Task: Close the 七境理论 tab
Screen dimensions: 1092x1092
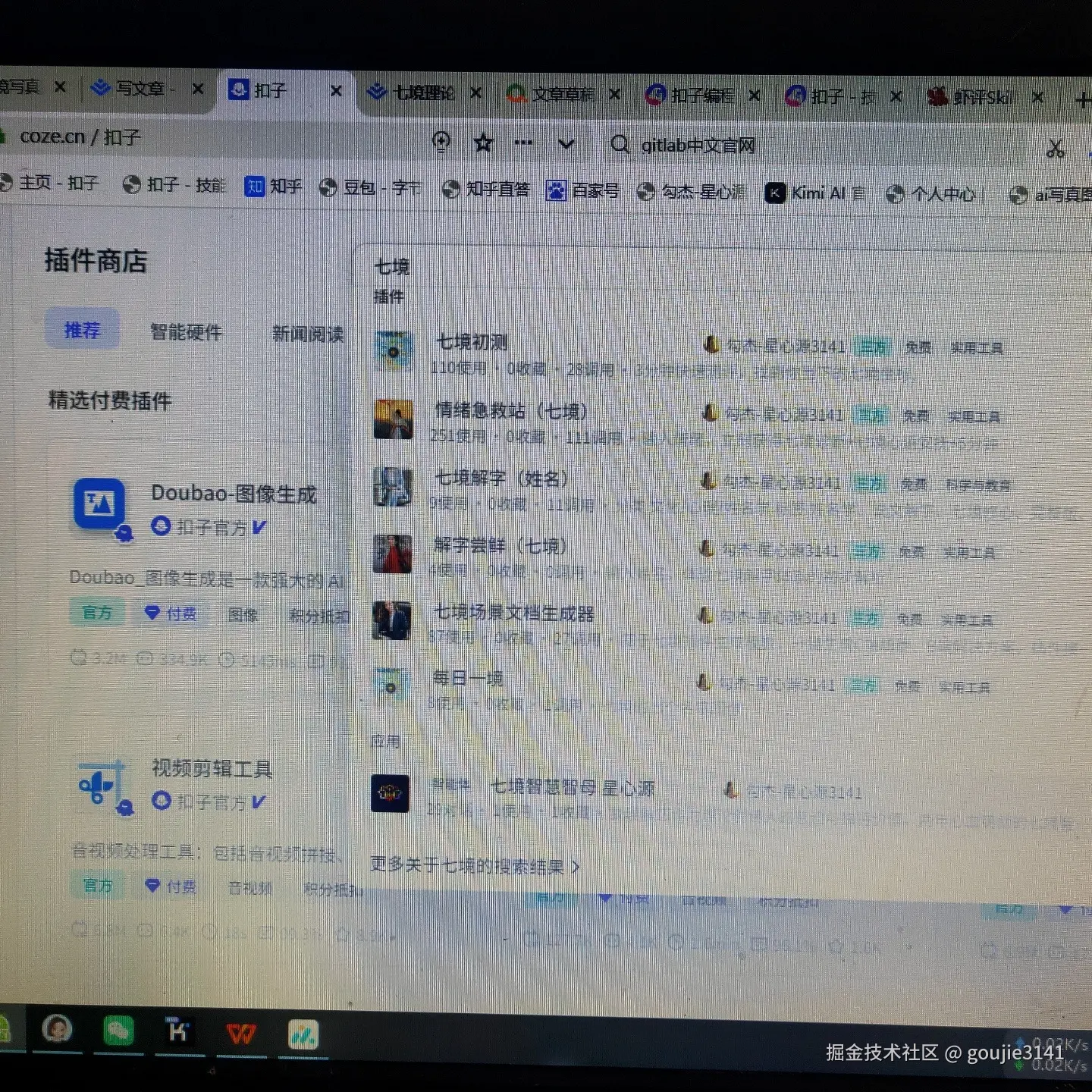Action: coord(475,93)
